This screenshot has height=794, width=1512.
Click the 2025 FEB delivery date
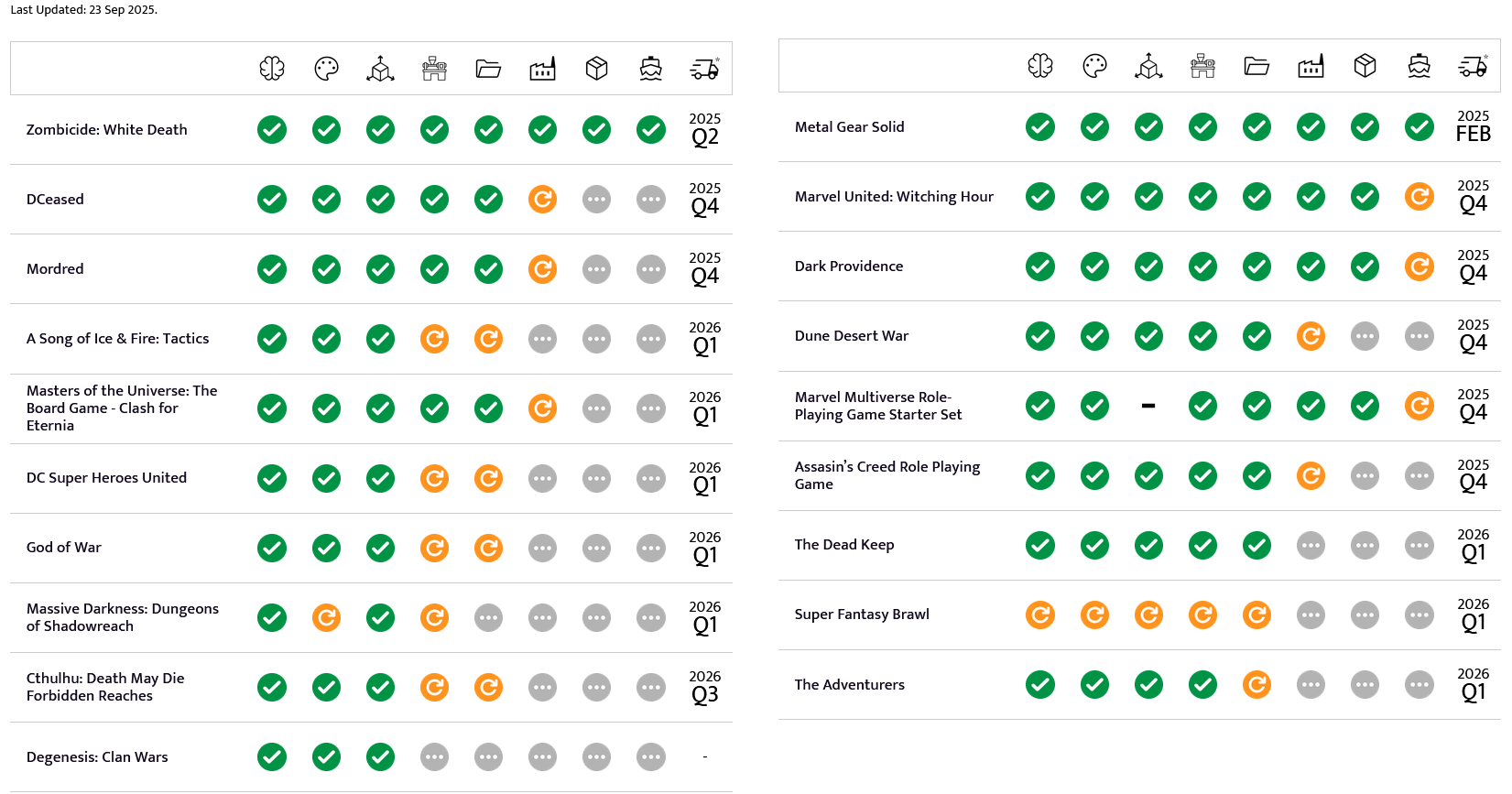pyautogui.click(x=1473, y=126)
